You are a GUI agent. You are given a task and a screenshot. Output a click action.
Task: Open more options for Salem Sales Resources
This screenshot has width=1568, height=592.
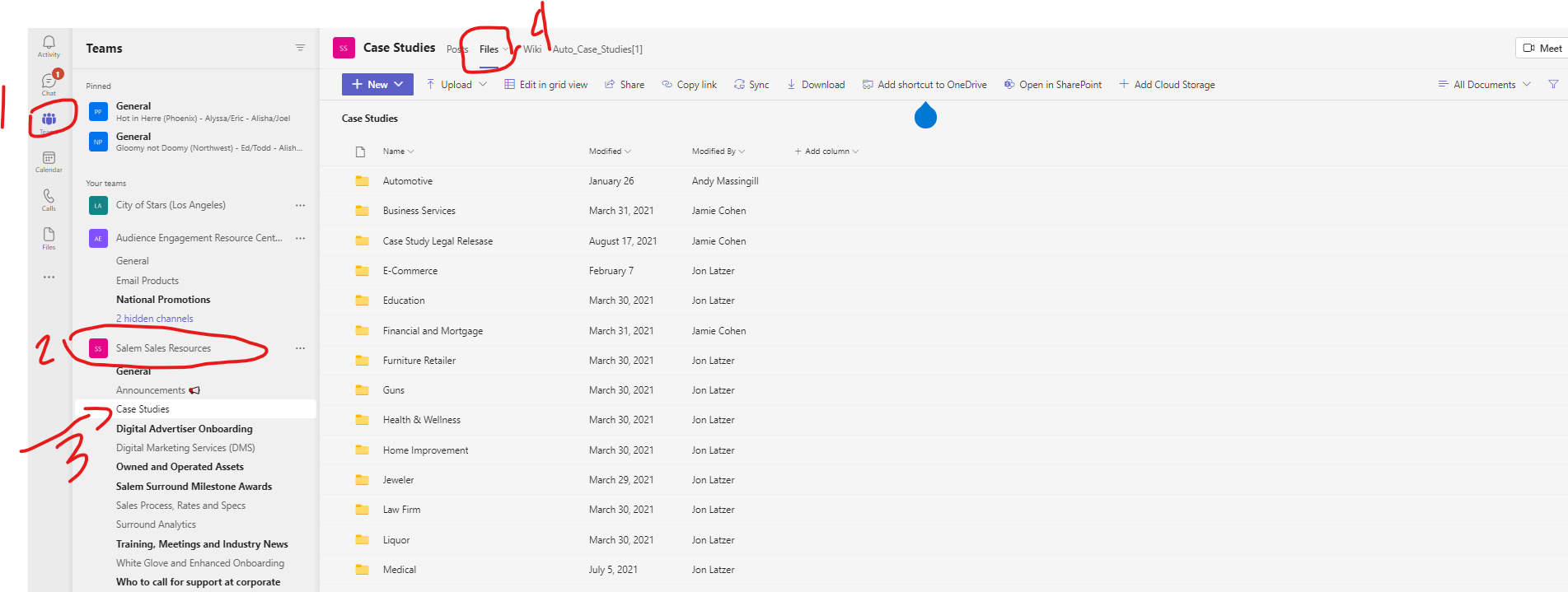pos(300,348)
